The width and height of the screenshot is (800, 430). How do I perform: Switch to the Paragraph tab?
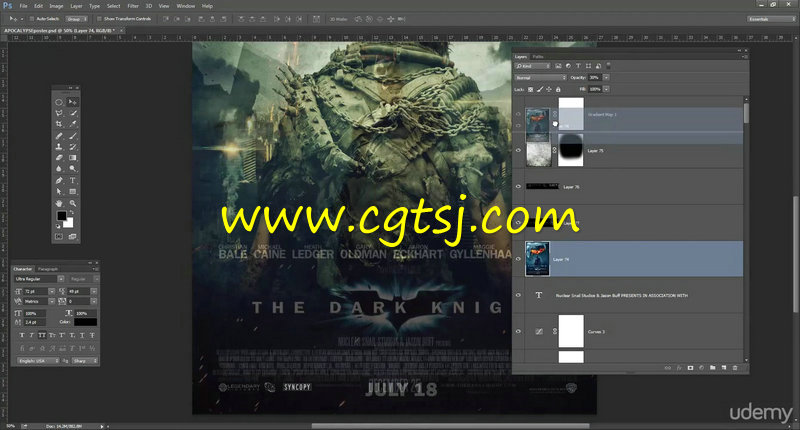point(48,269)
